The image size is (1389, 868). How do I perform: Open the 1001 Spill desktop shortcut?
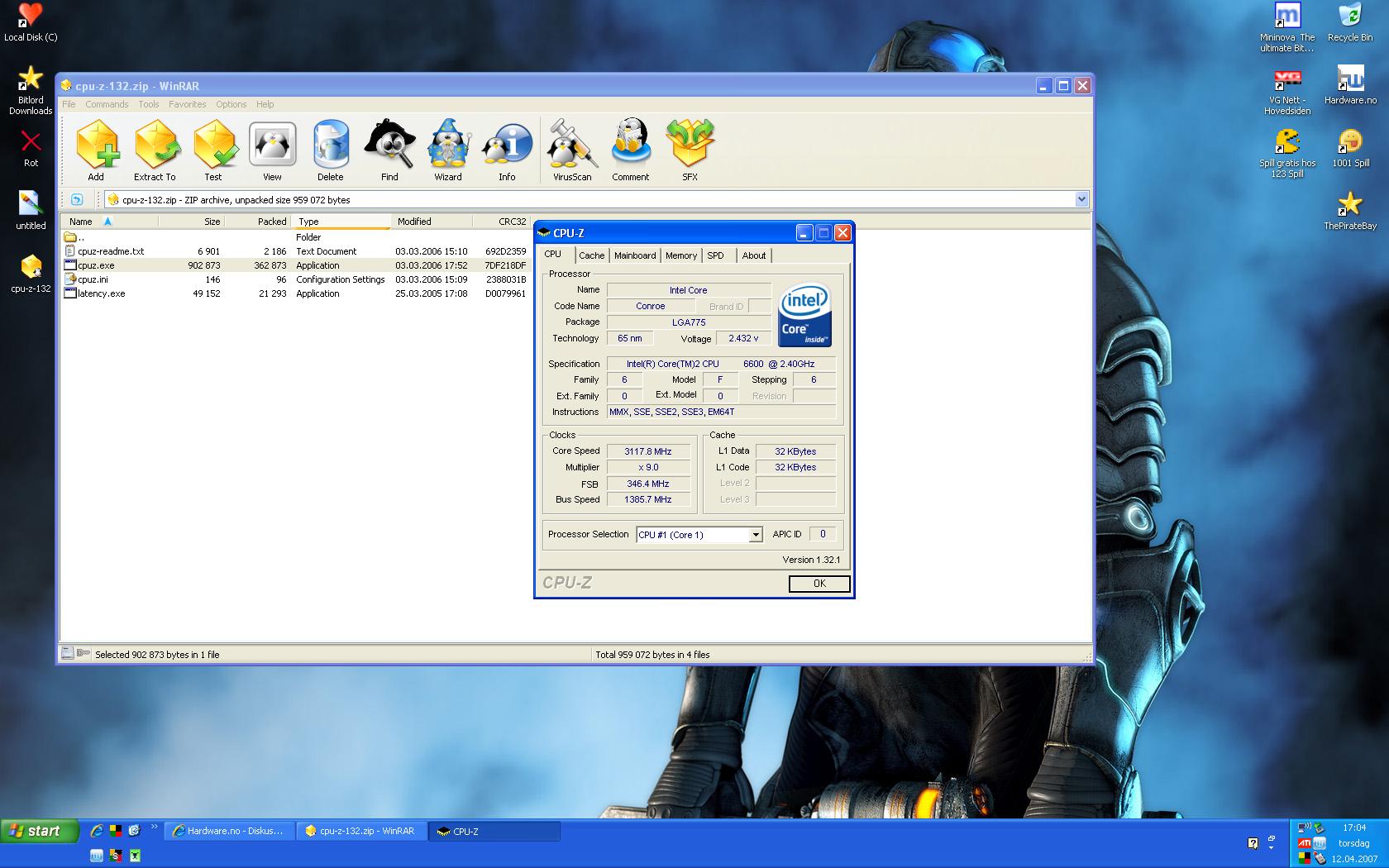point(1350,149)
